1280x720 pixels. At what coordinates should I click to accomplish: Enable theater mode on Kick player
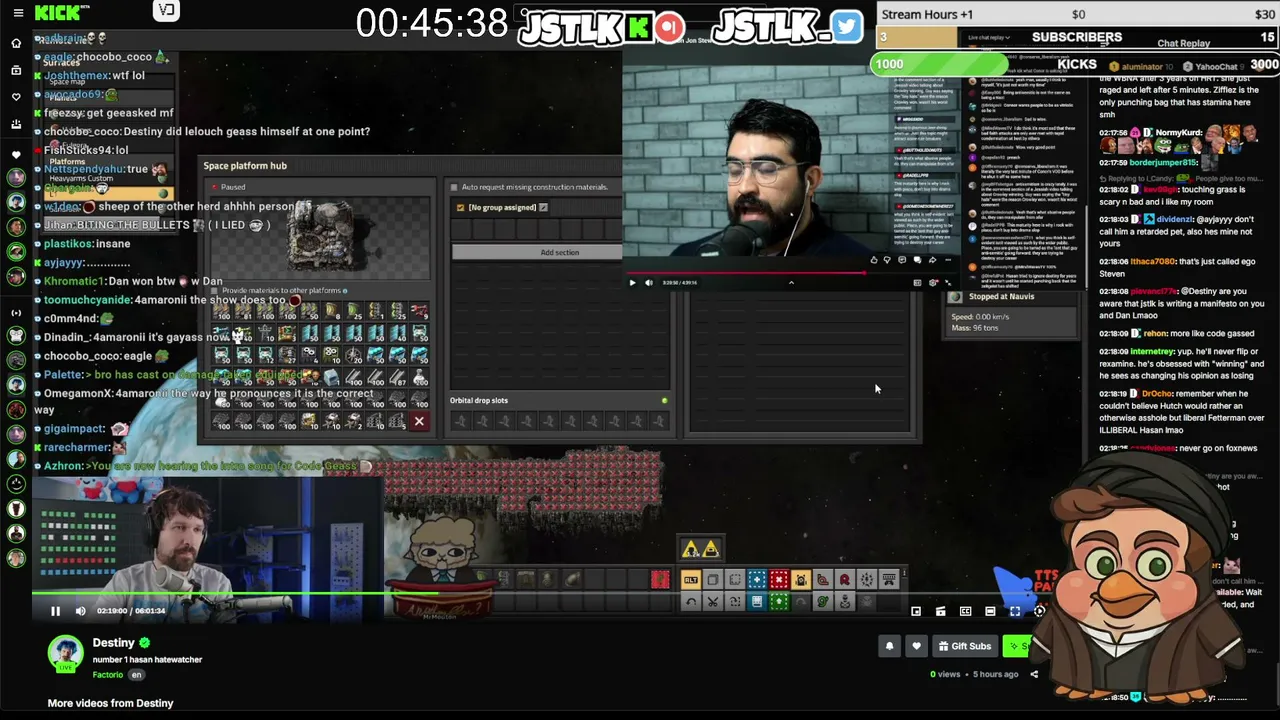pyautogui.click(x=990, y=611)
